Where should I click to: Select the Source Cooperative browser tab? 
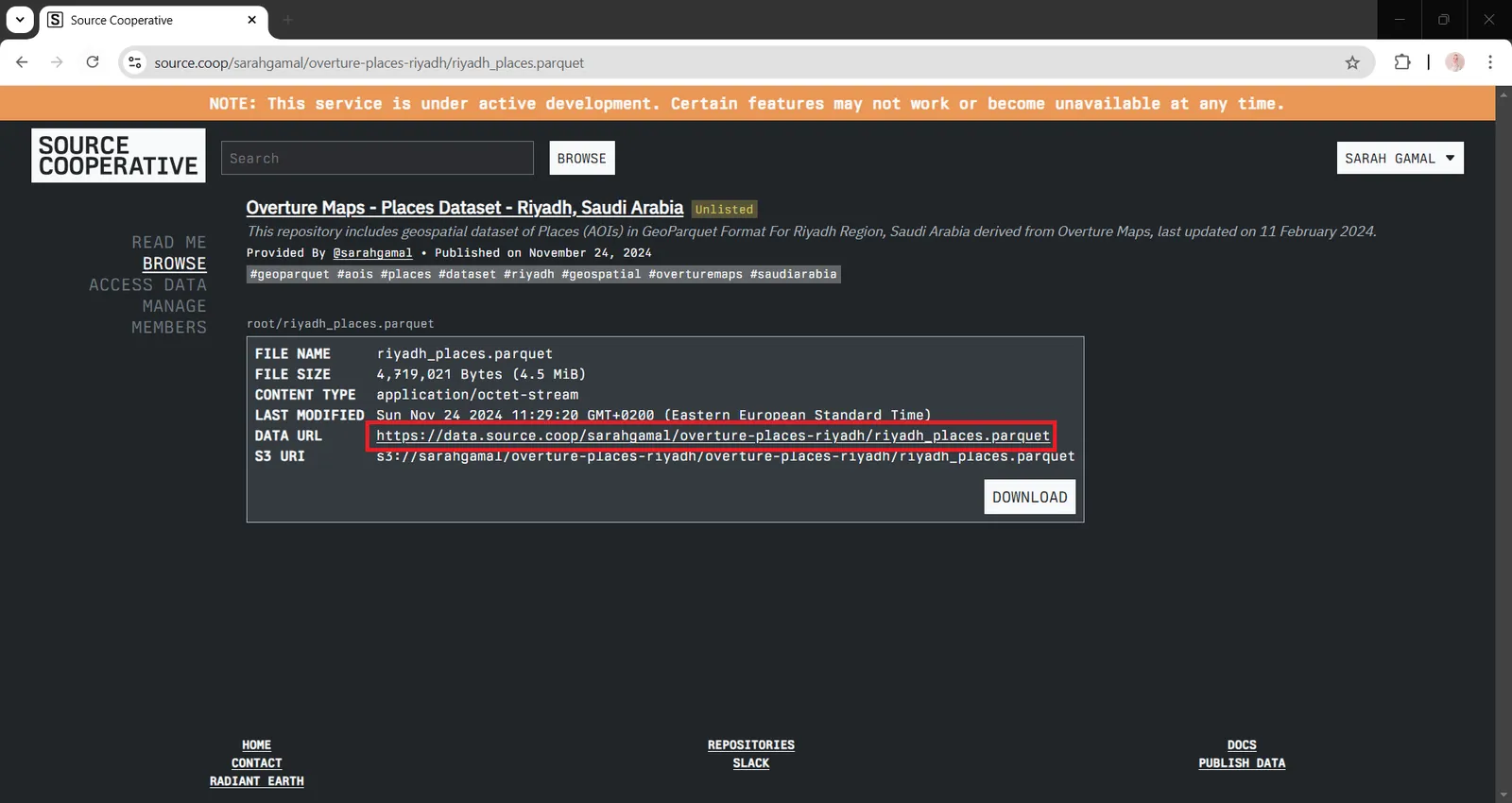click(x=153, y=20)
